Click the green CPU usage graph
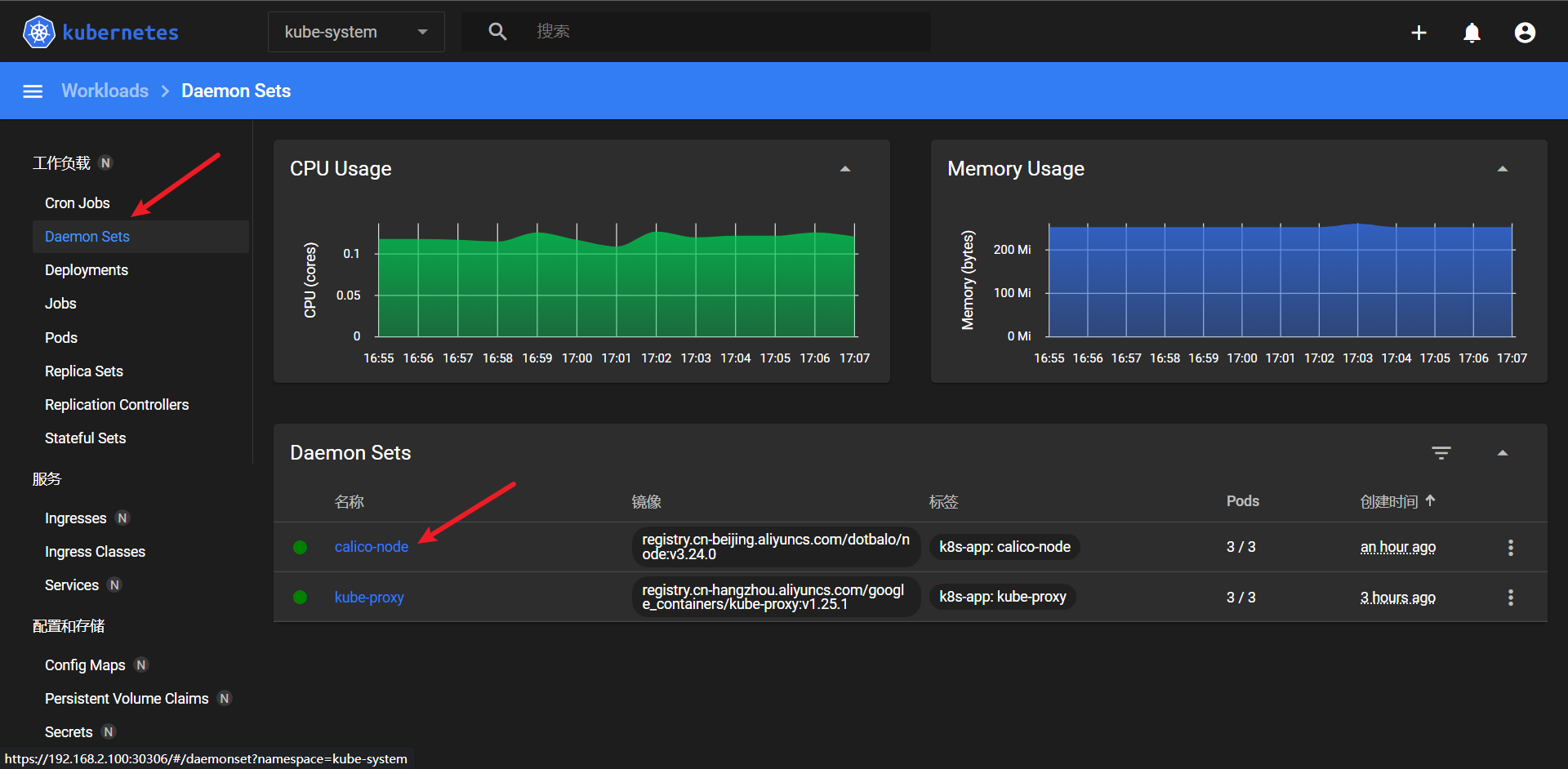 click(617, 284)
